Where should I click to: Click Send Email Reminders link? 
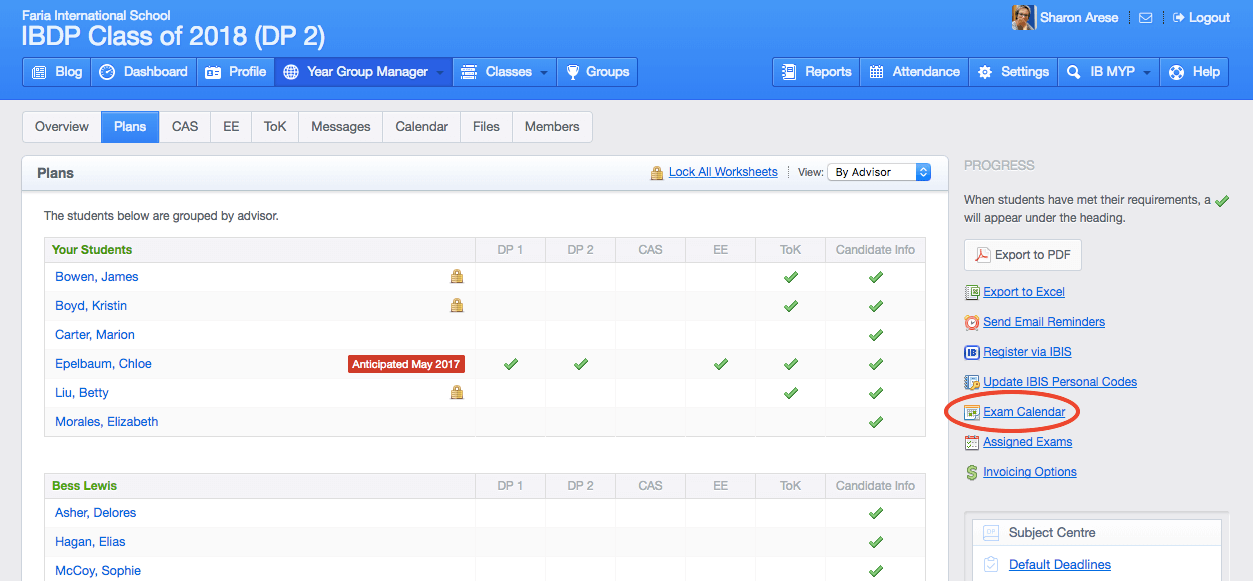click(x=1044, y=322)
